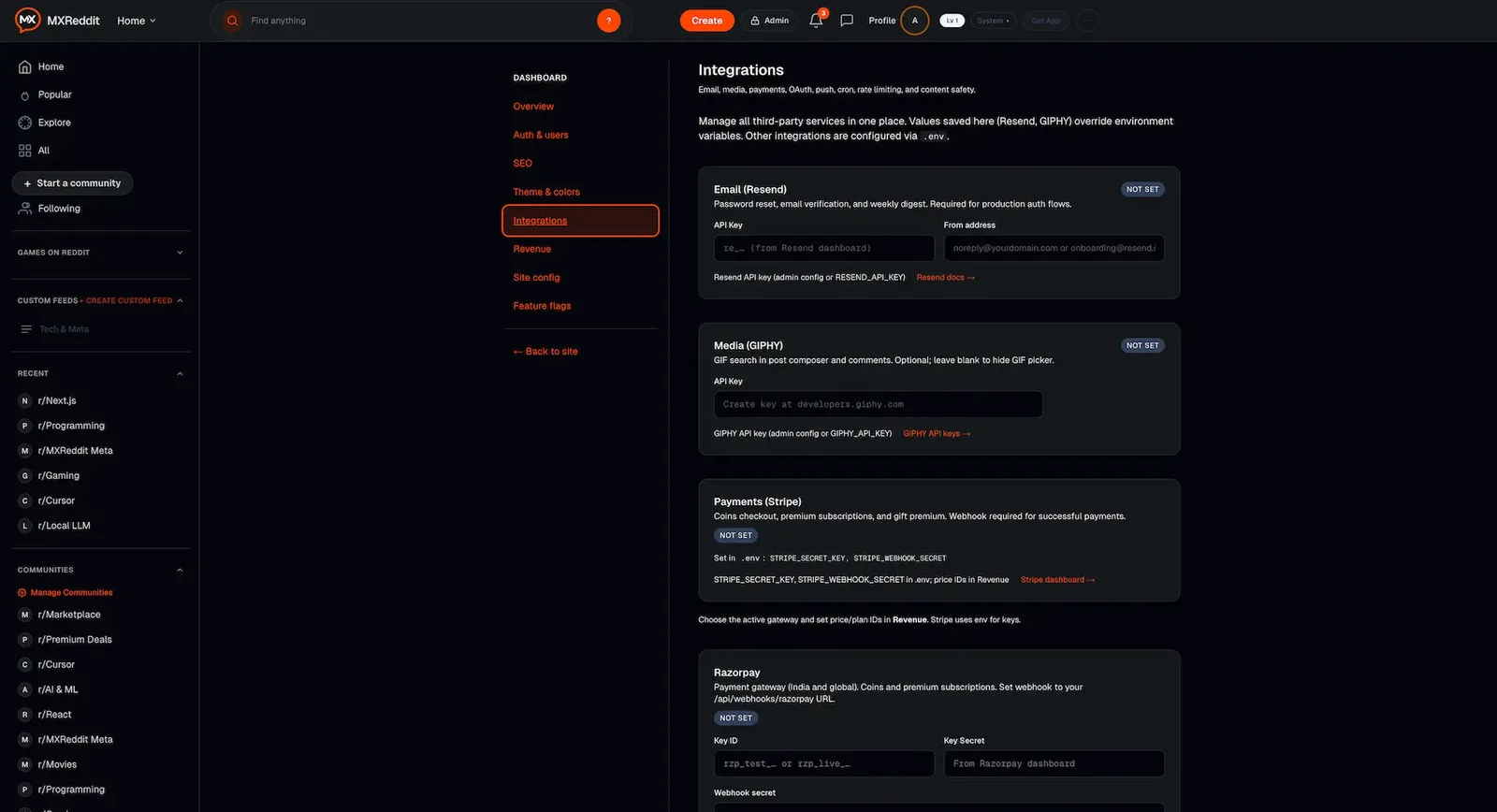
Task: Click the profile avatar circle 'A'
Action: [x=914, y=21]
